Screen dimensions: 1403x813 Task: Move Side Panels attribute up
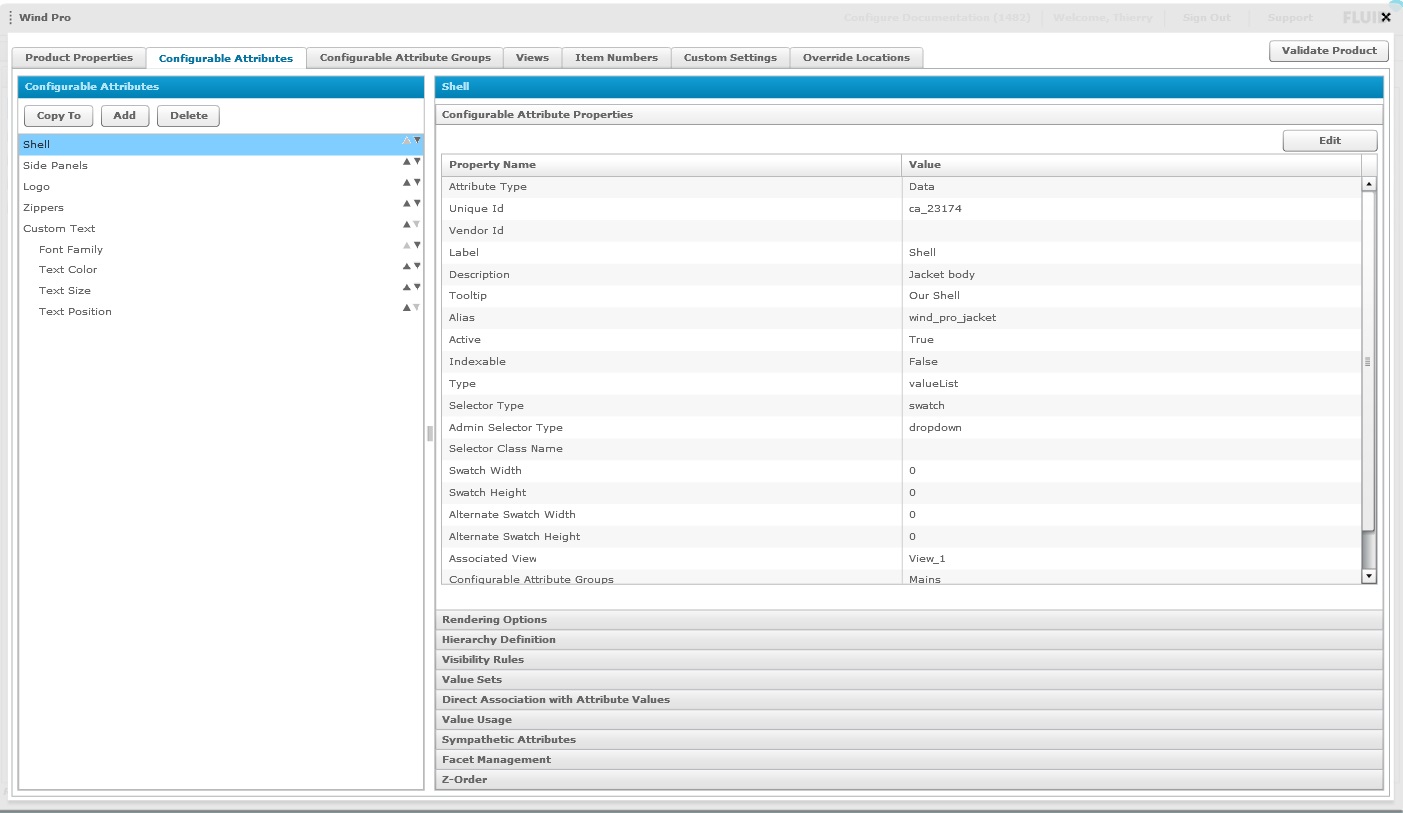pos(406,162)
